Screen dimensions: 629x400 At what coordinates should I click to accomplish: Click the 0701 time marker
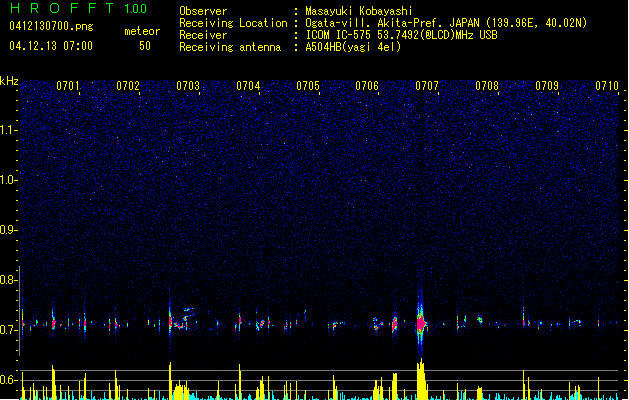pyautogui.click(x=68, y=86)
